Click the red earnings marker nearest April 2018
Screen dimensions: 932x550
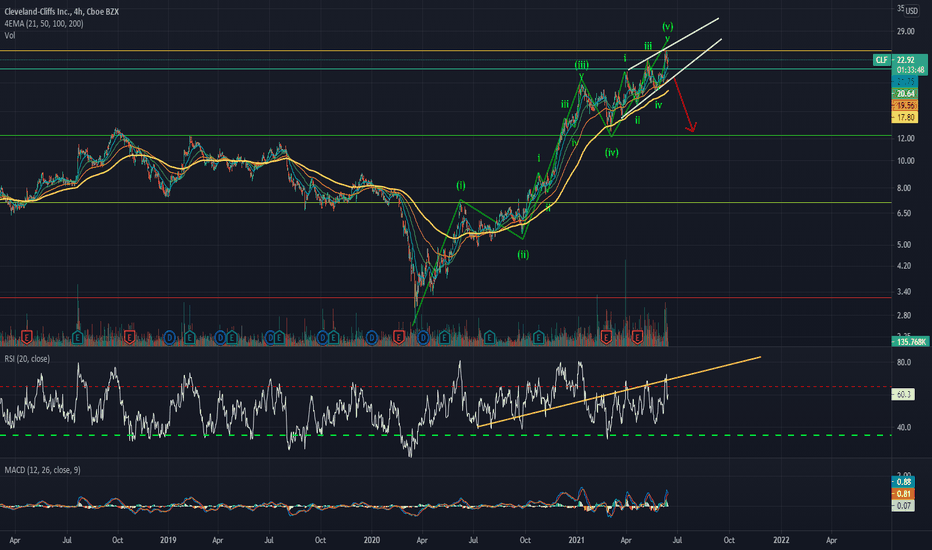pos(26,338)
